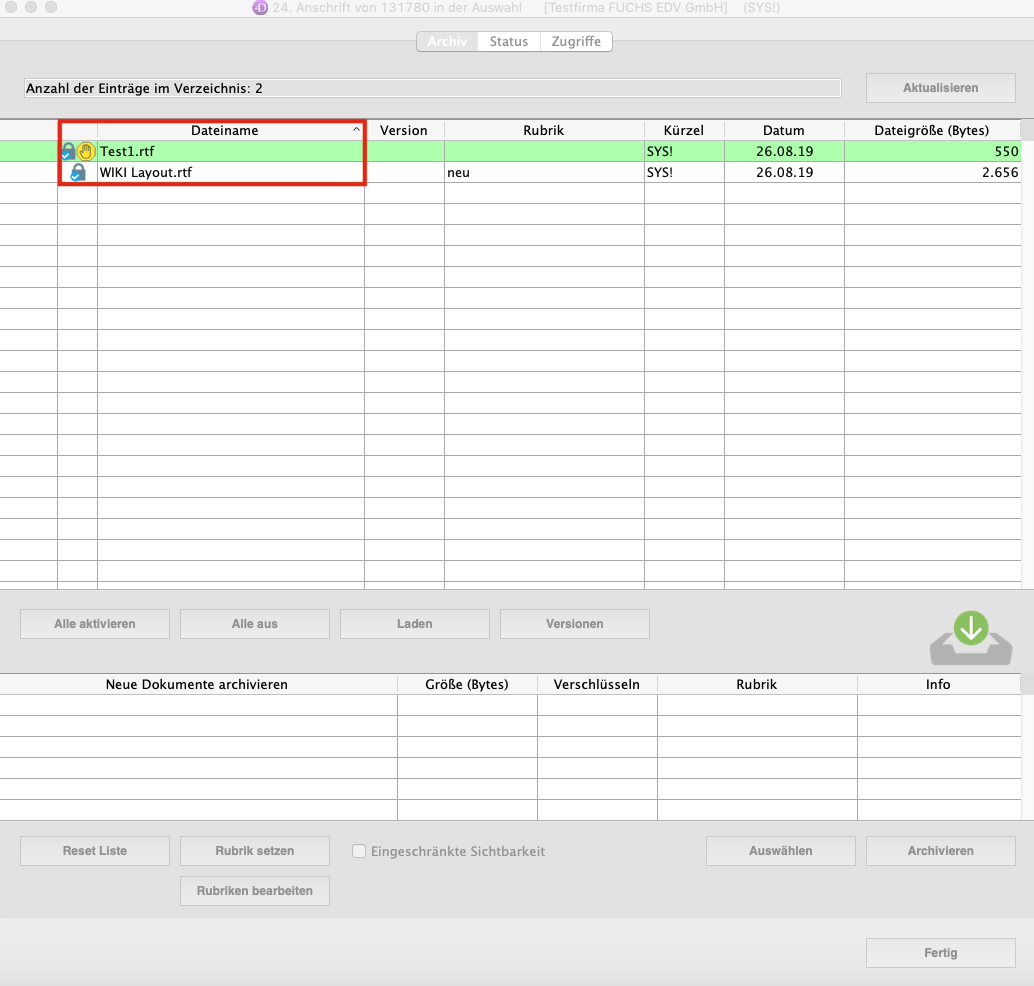This screenshot has height=986, width=1034.
Task: Click the yellow hand icon on Test1.rtf
Action: [86, 152]
